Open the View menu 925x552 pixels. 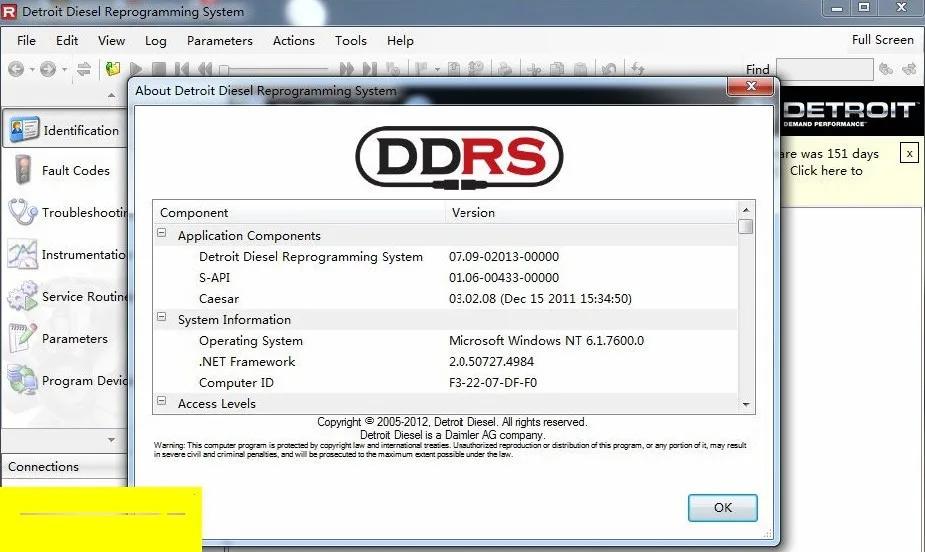[x=111, y=41]
